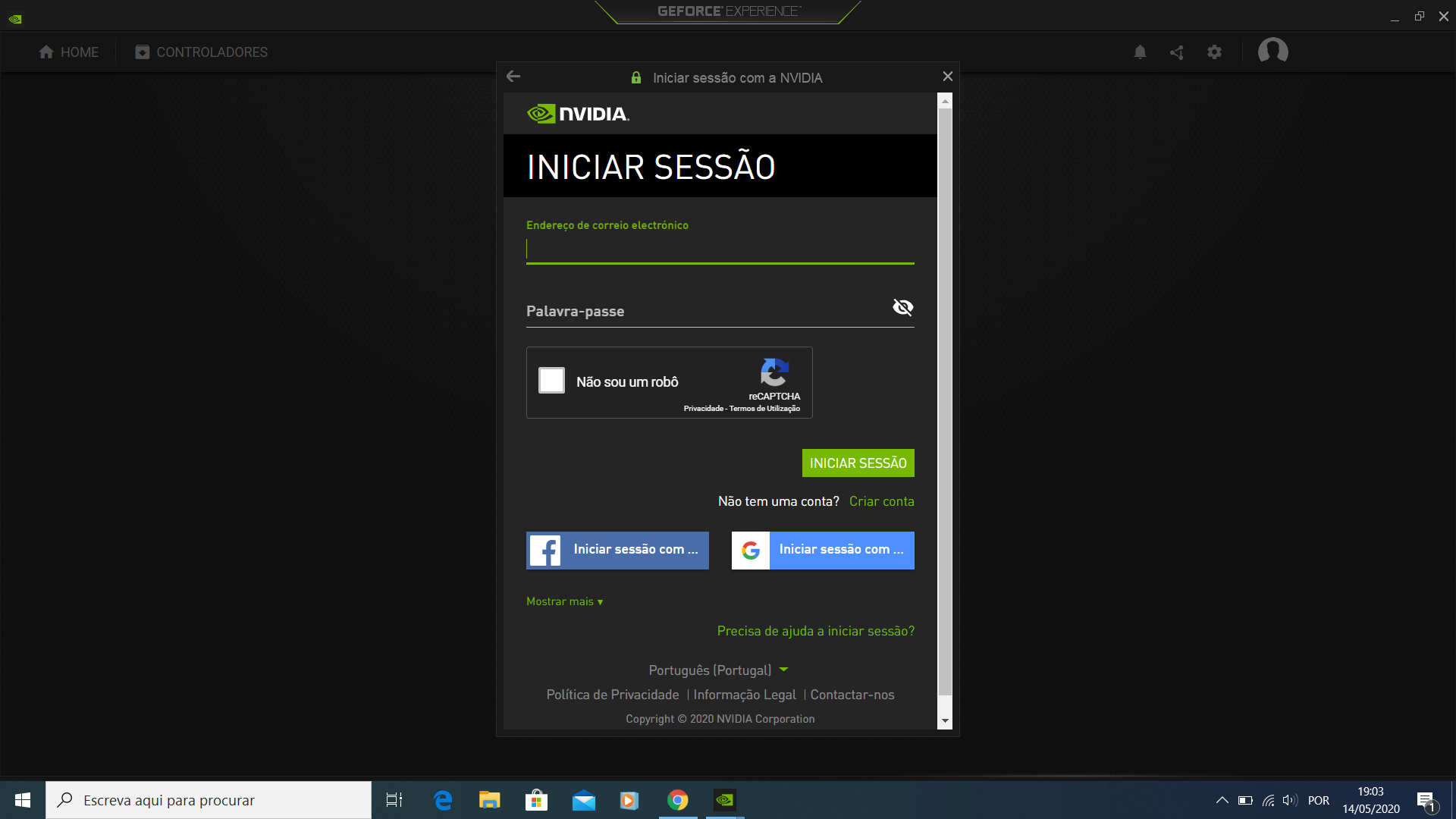Screen dimensions: 1456x819
Task: Switch to the CONTROLADORES tab
Action: [x=202, y=52]
